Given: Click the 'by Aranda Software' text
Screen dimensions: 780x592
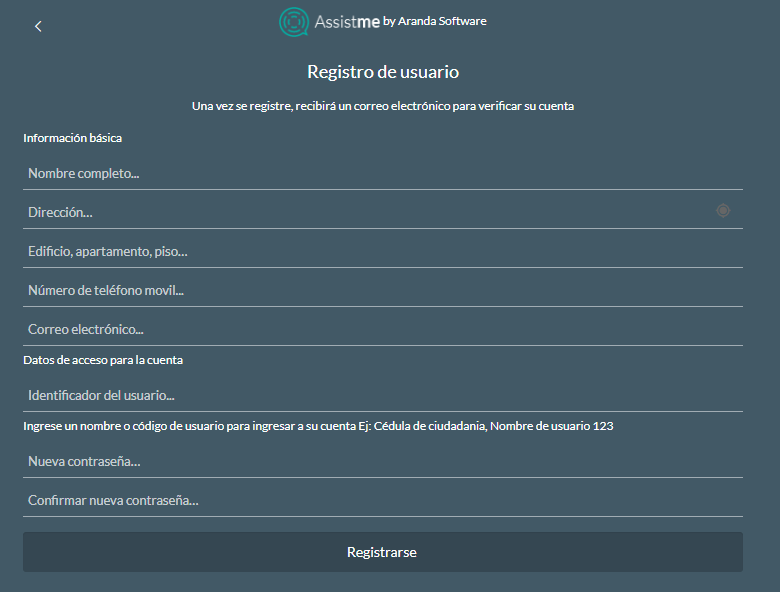Looking at the screenshot, I should click(435, 21).
